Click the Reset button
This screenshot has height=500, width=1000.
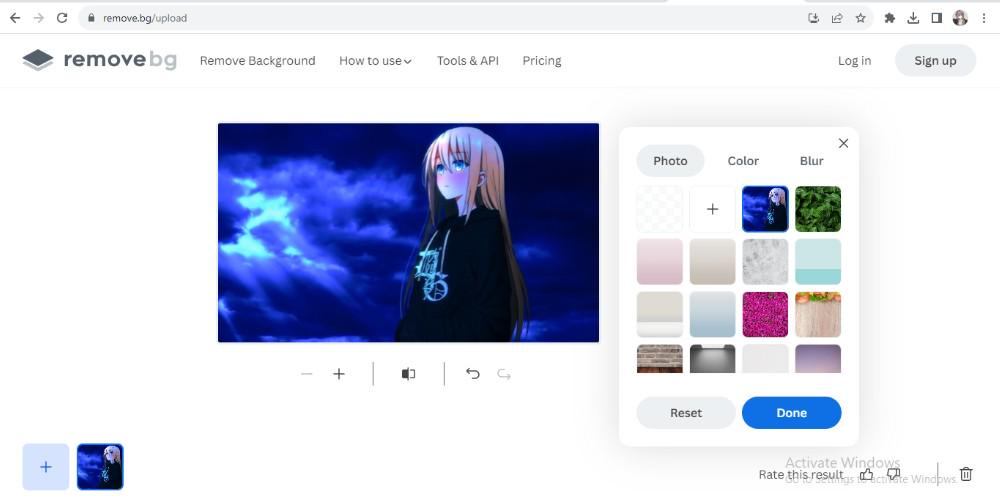click(686, 413)
